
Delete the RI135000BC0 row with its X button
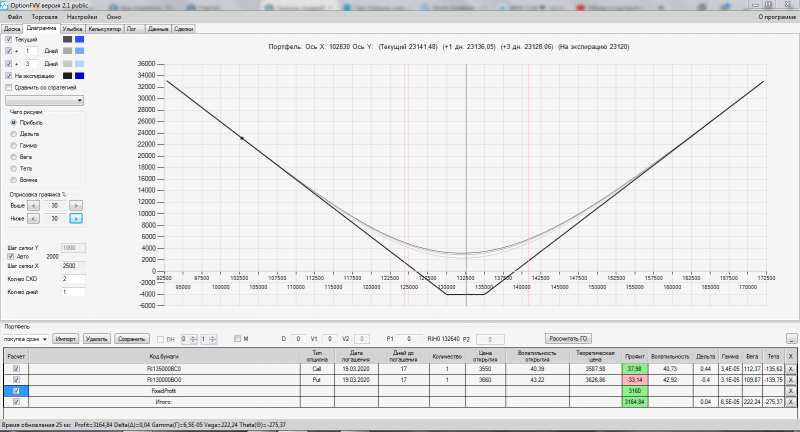point(791,368)
